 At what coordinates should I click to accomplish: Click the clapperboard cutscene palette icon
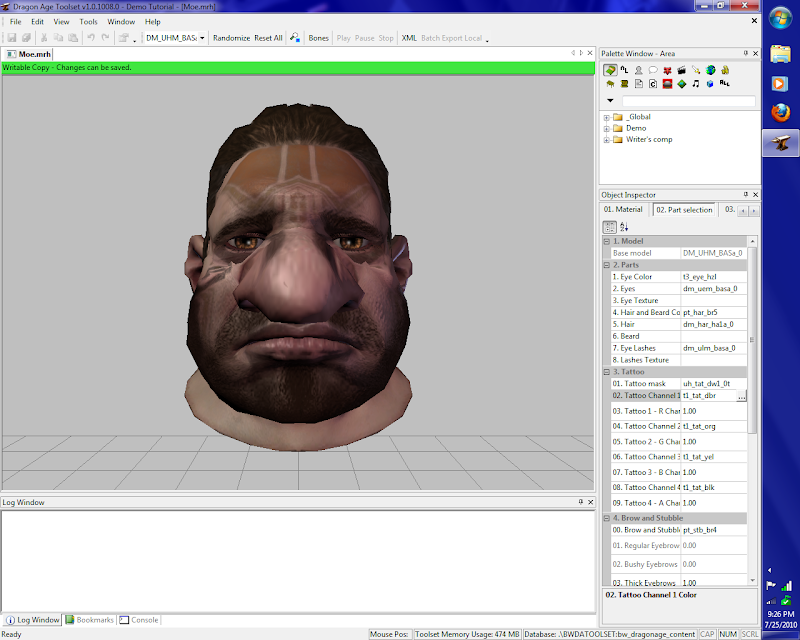681,70
